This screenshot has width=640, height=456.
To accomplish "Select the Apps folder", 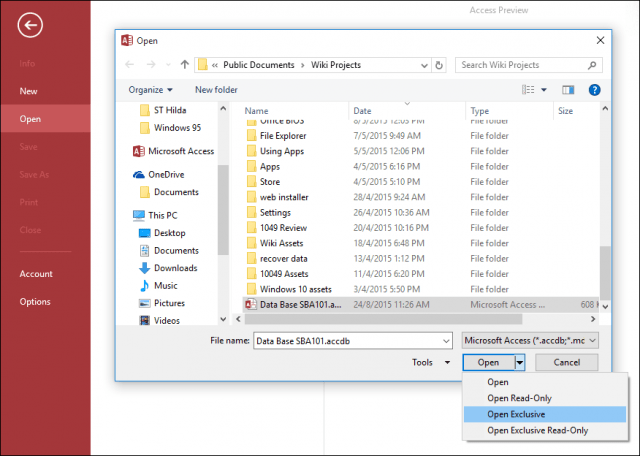I will (x=263, y=167).
